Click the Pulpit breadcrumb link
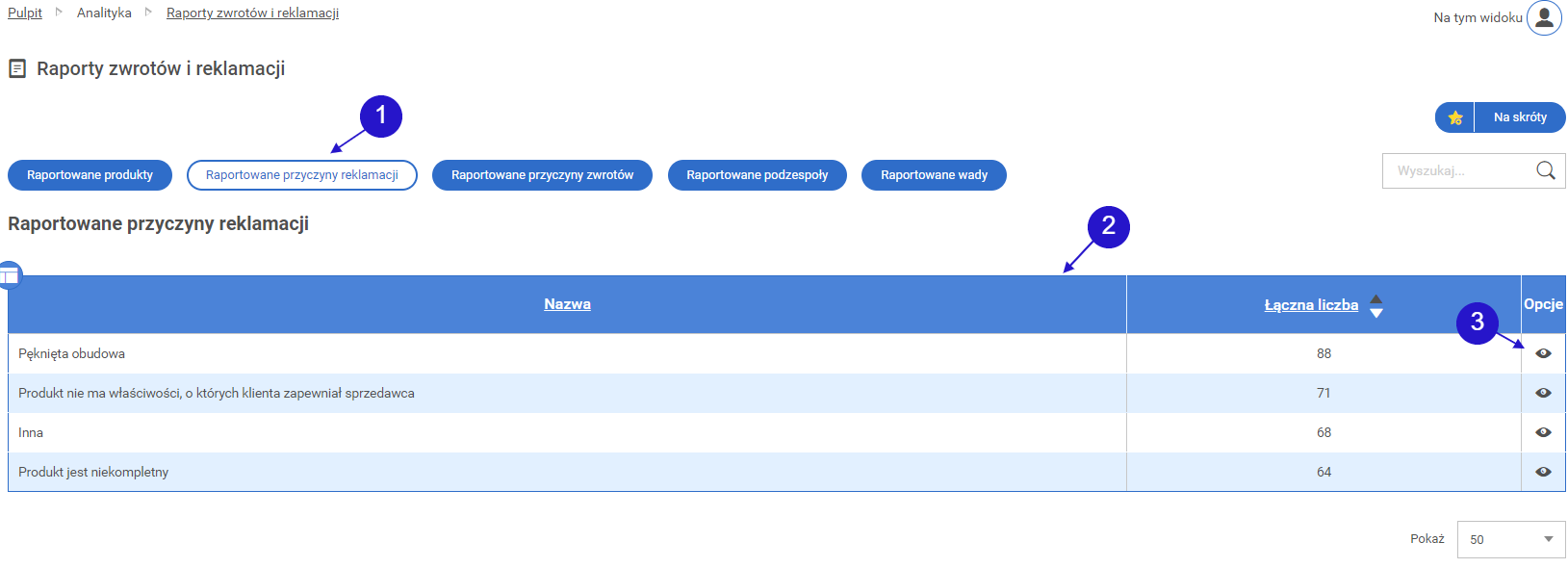This screenshot has height=568, width=1568. pyautogui.click(x=25, y=13)
